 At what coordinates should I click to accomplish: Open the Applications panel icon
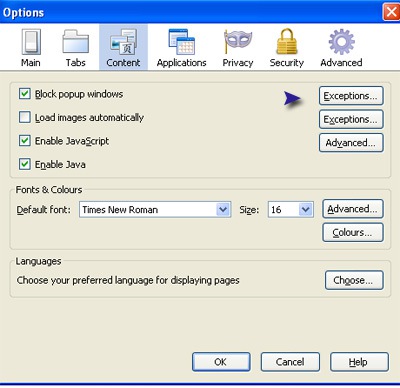coord(182,42)
